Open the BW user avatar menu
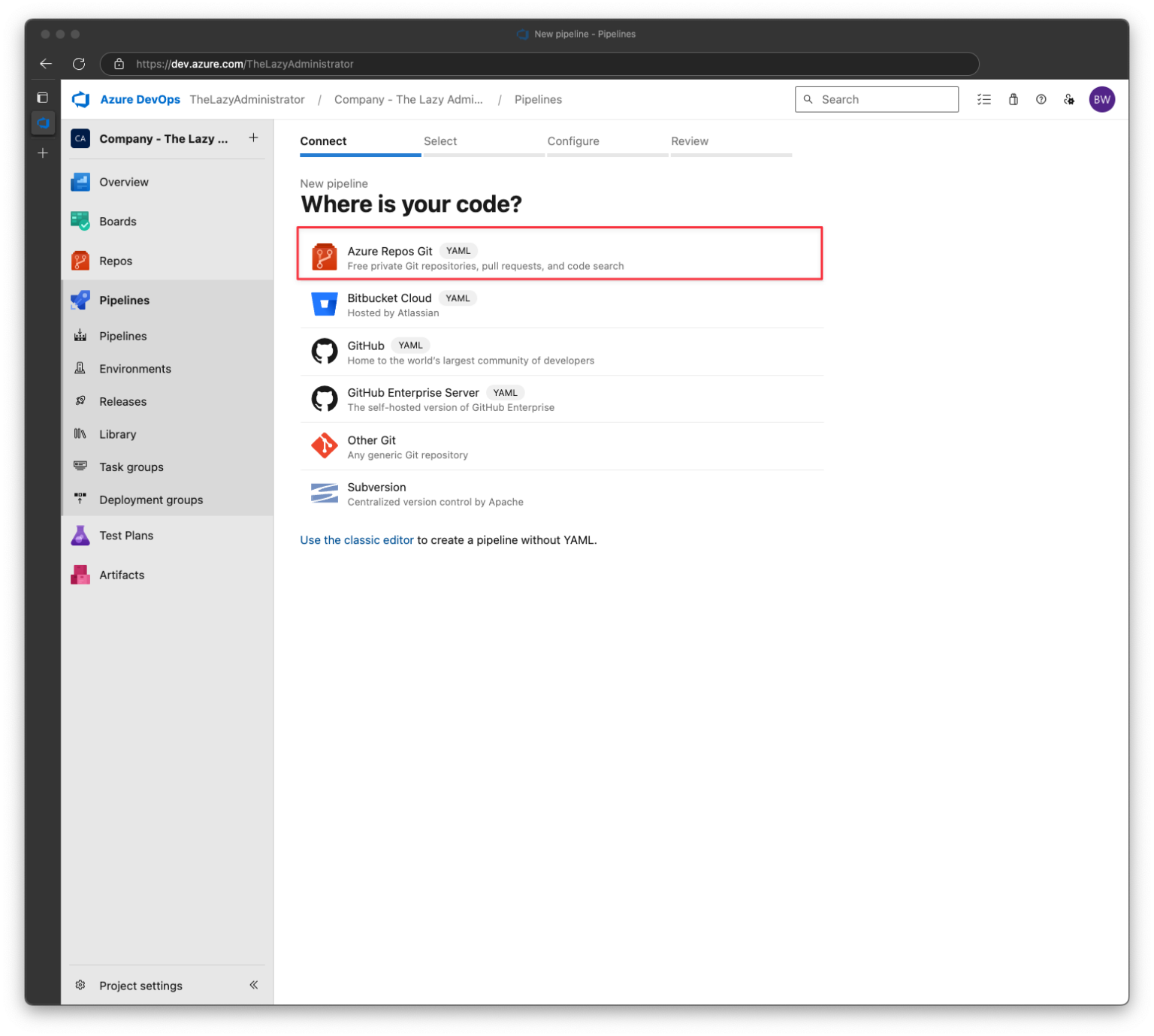The image size is (1154, 1036). pyautogui.click(x=1101, y=99)
